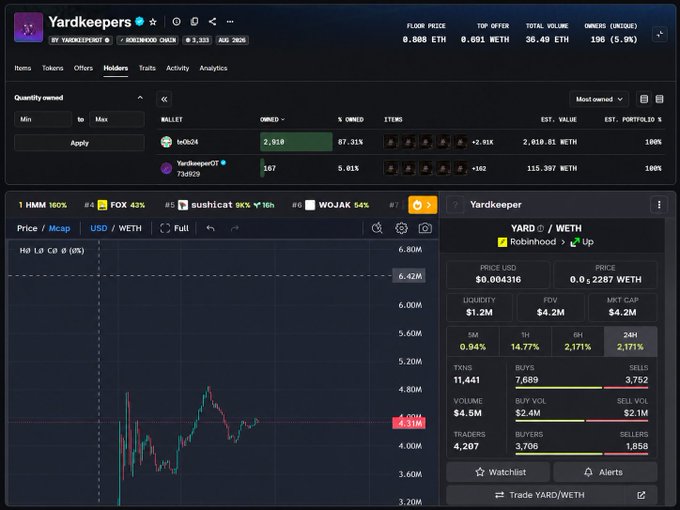The width and height of the screenshot is (680, 510).
Task: Copy collection address icon
Action: (194, 21)
